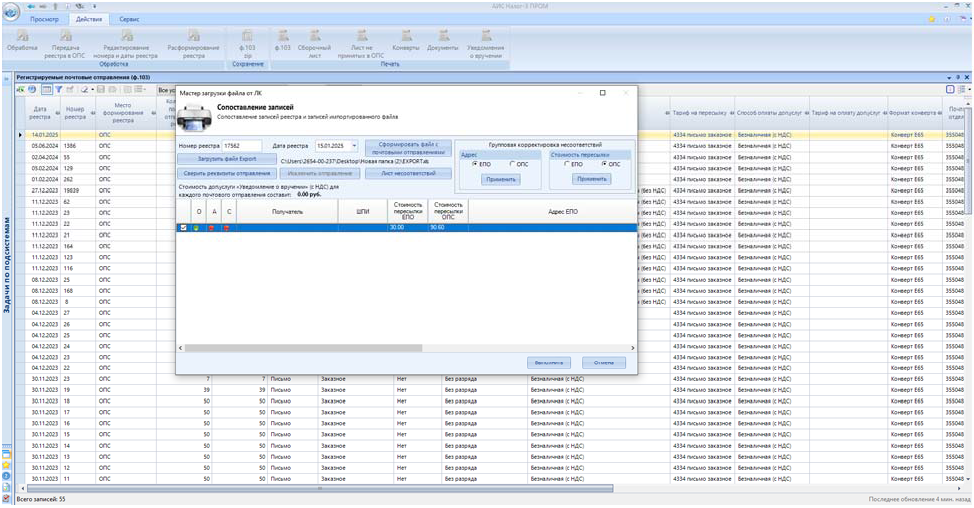Select ОПС radio button under Адрес
This screenshot has height=508, width=974.
[x=513, y=164]
